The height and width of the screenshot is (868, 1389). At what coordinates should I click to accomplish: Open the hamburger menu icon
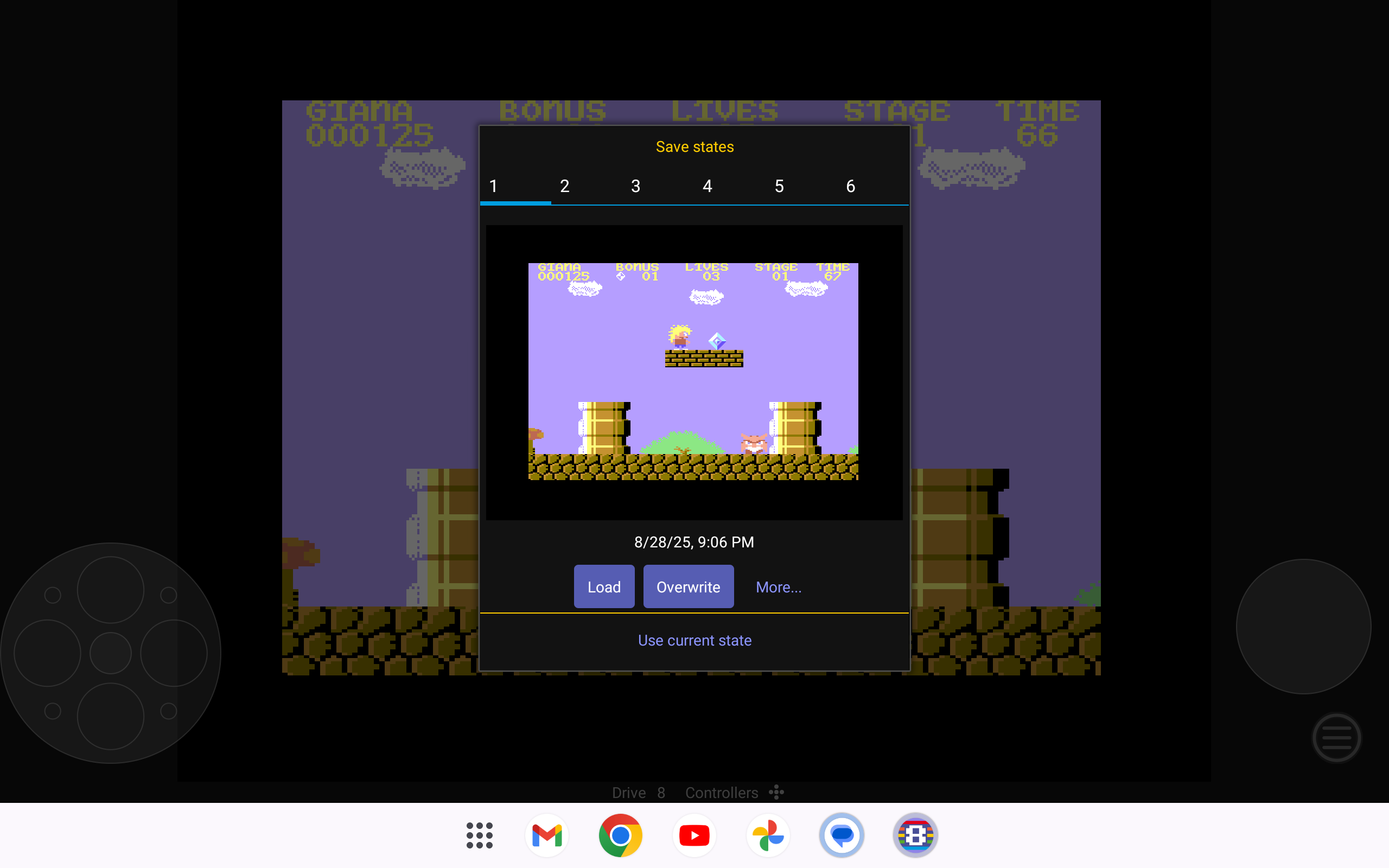[x=1336, y=738]
